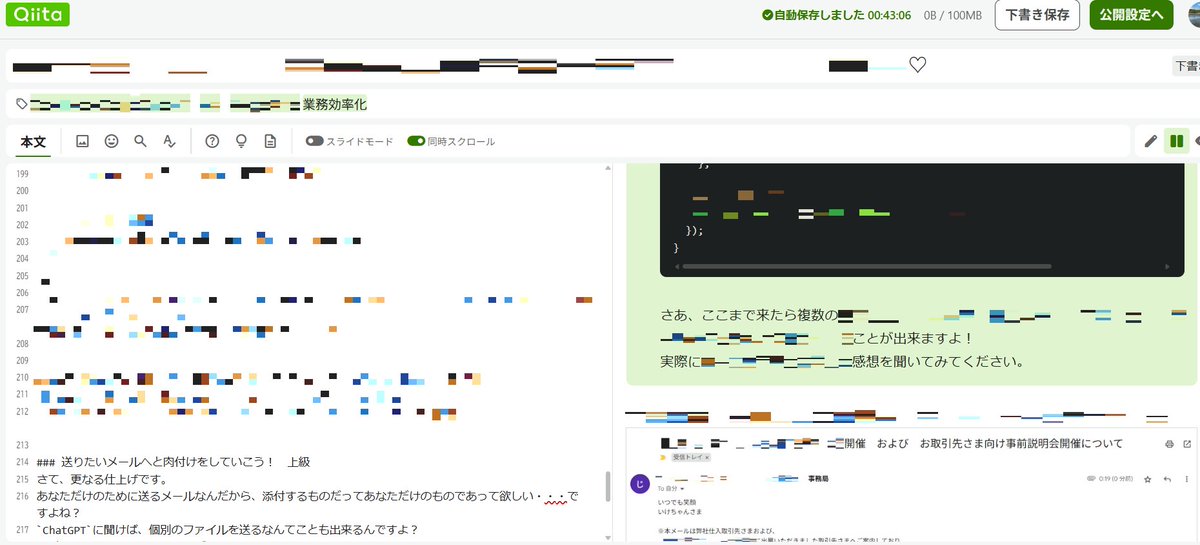This screenshot has width=1200, height=545.
Task: Click the email subject 'お取引先さま向け事前説明会開催について'
Action: click(x=1021, y=443)
